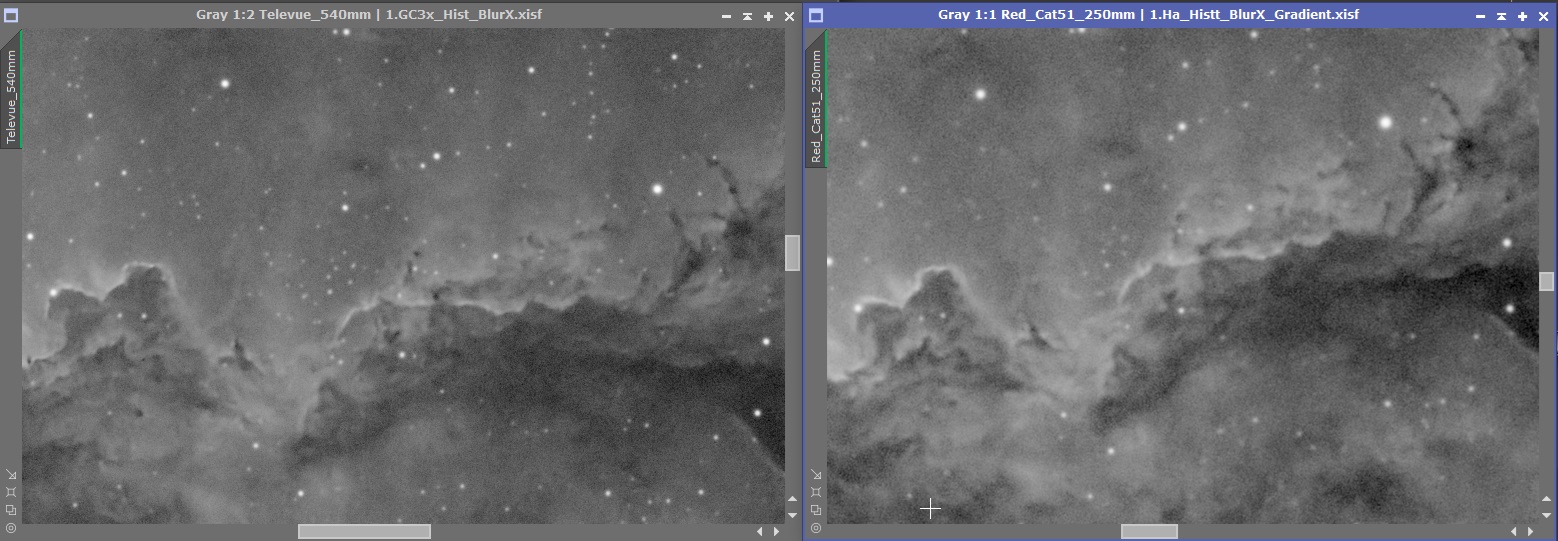The width and height of the screenshot is (1558, 541).
Task: Close the Televue_540mm image window
Action: (789, 17)
